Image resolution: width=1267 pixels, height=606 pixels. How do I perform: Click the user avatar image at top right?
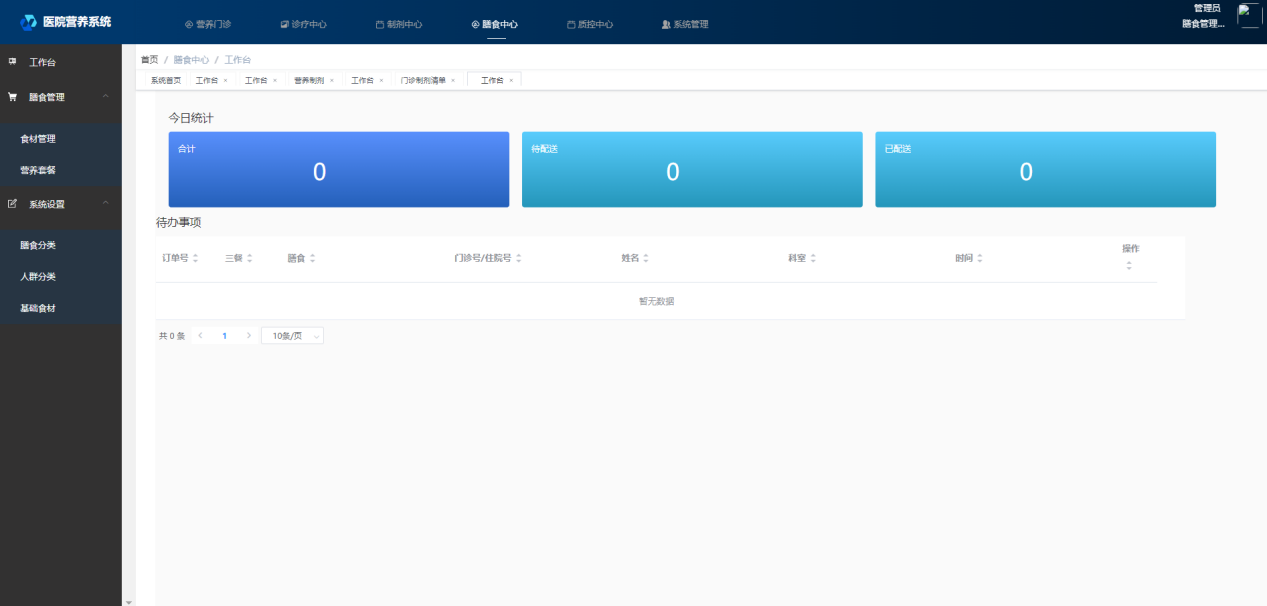pos(1248,15)
